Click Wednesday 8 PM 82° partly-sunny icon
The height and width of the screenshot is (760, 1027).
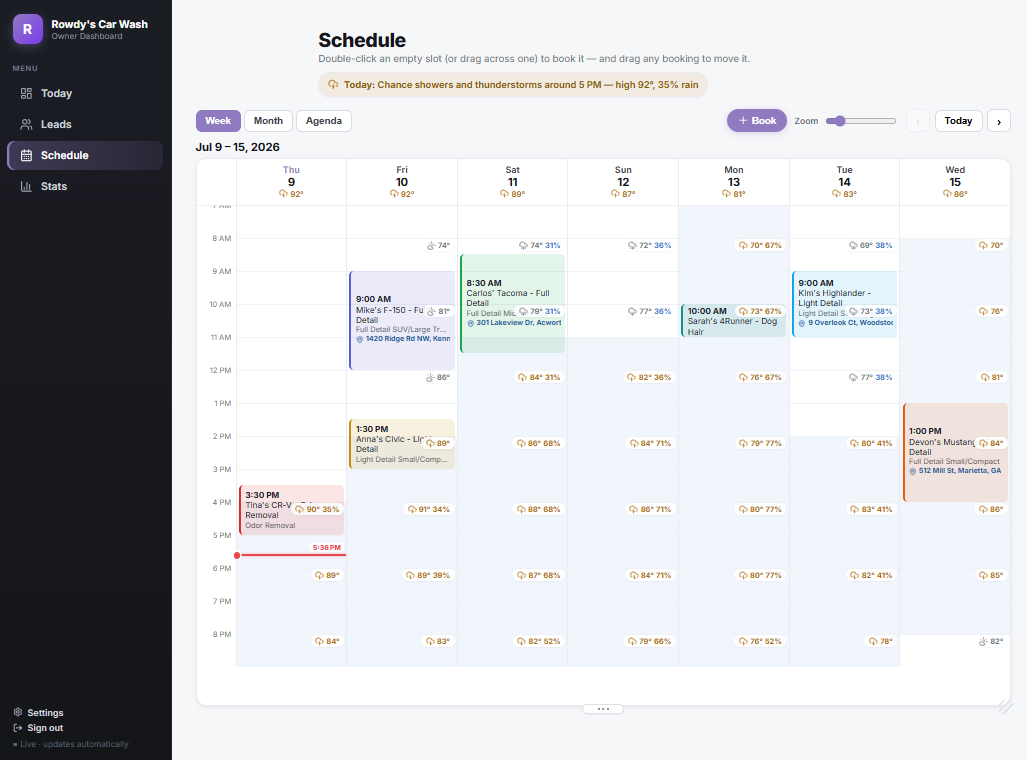point(983,641)
